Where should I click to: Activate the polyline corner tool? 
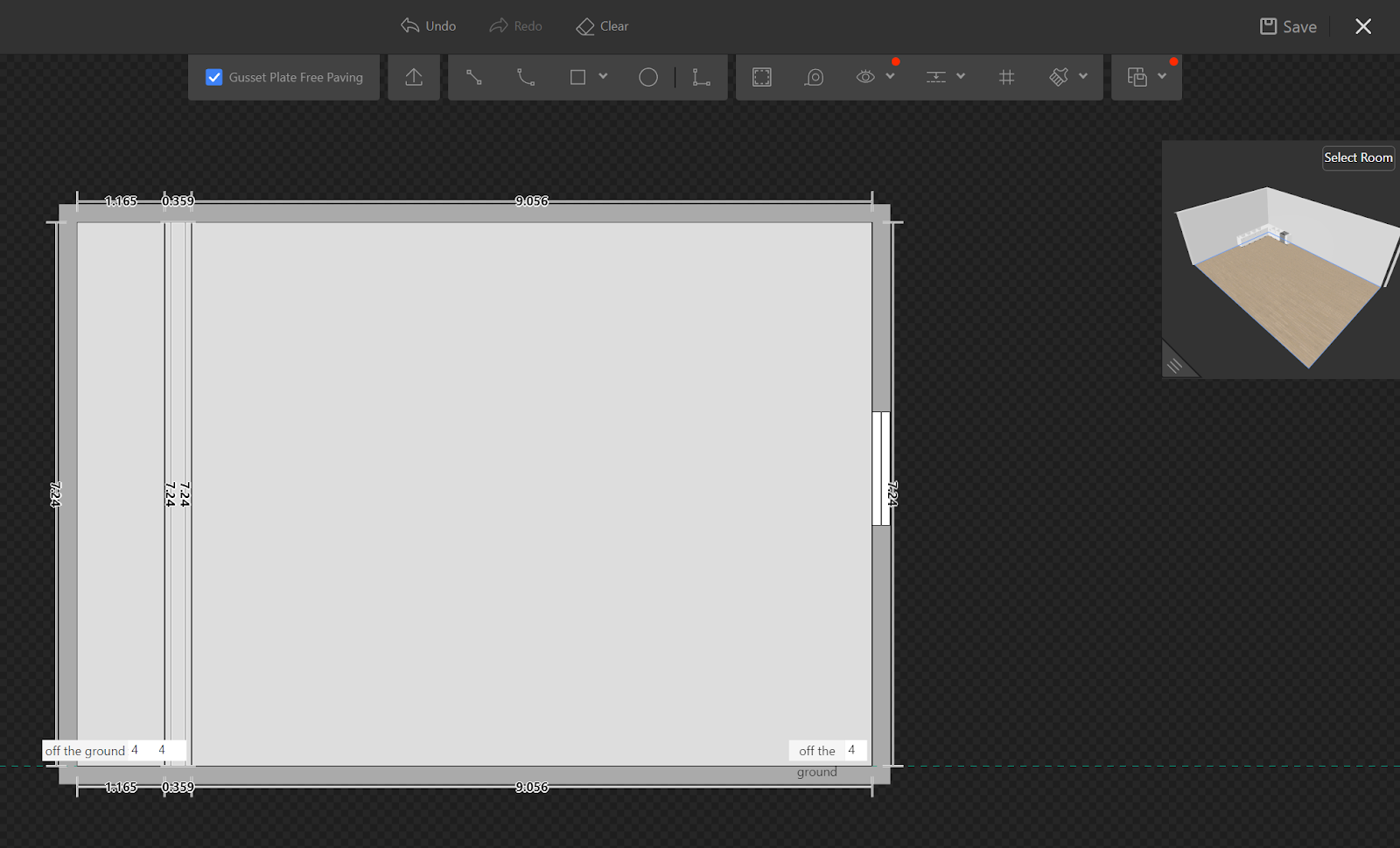point(701,77)
